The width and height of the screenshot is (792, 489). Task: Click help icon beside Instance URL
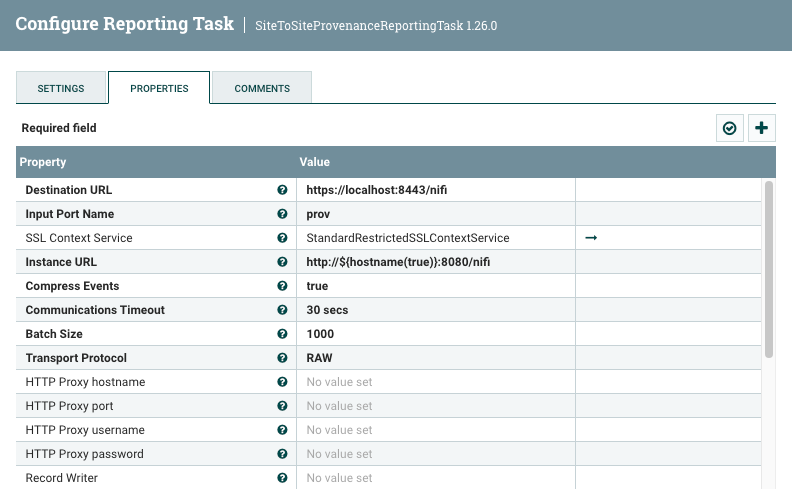tap(282, 262)
